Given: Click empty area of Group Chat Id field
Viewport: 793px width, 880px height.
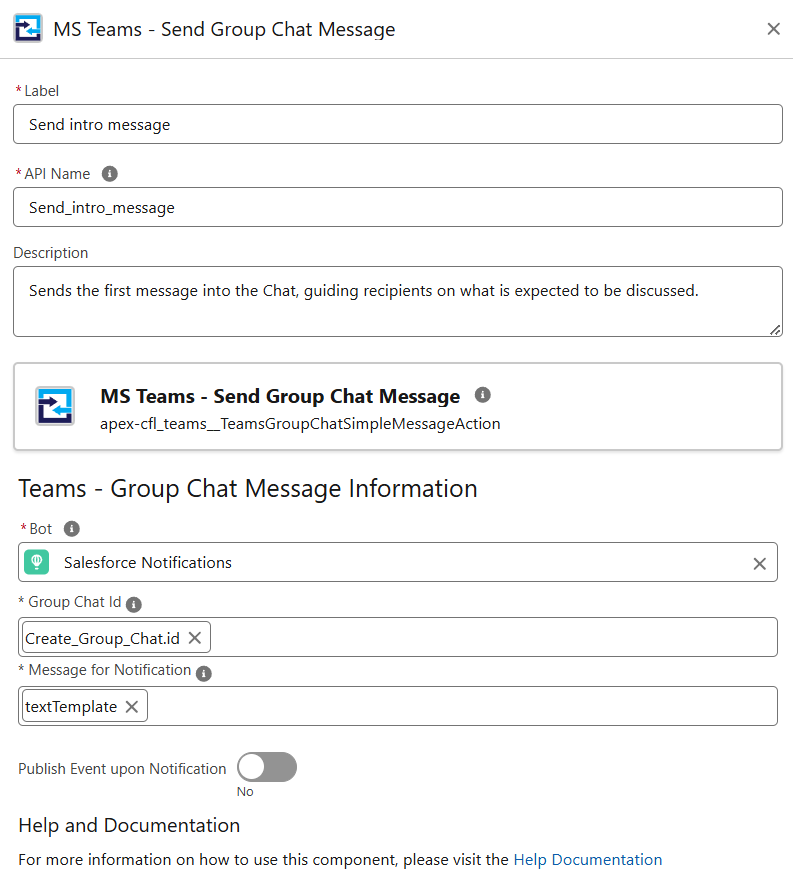Looking at the screenshot, I should click(494, 637).
